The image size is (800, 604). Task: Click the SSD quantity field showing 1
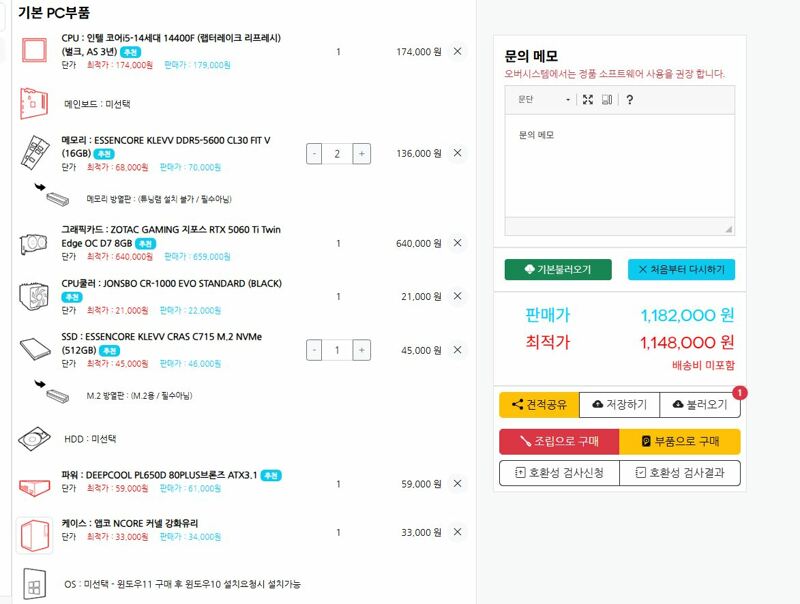[337, 350]
